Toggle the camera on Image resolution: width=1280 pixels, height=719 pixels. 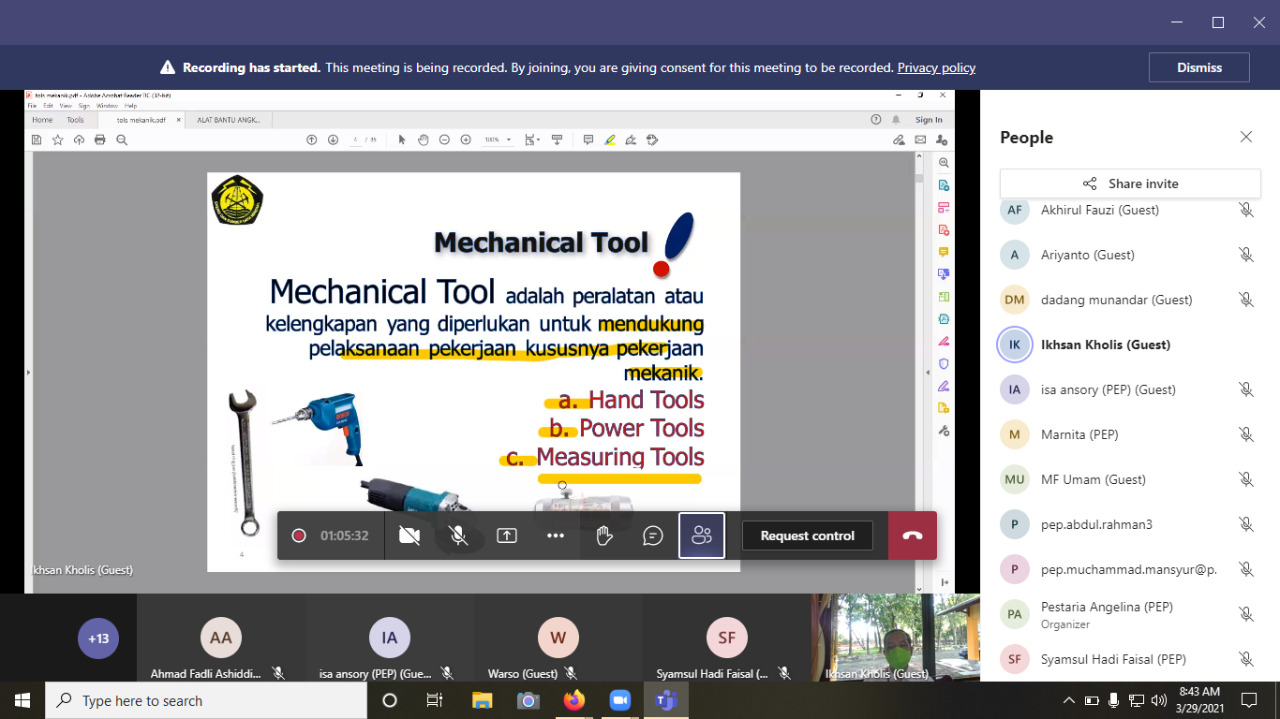point(409,536)
